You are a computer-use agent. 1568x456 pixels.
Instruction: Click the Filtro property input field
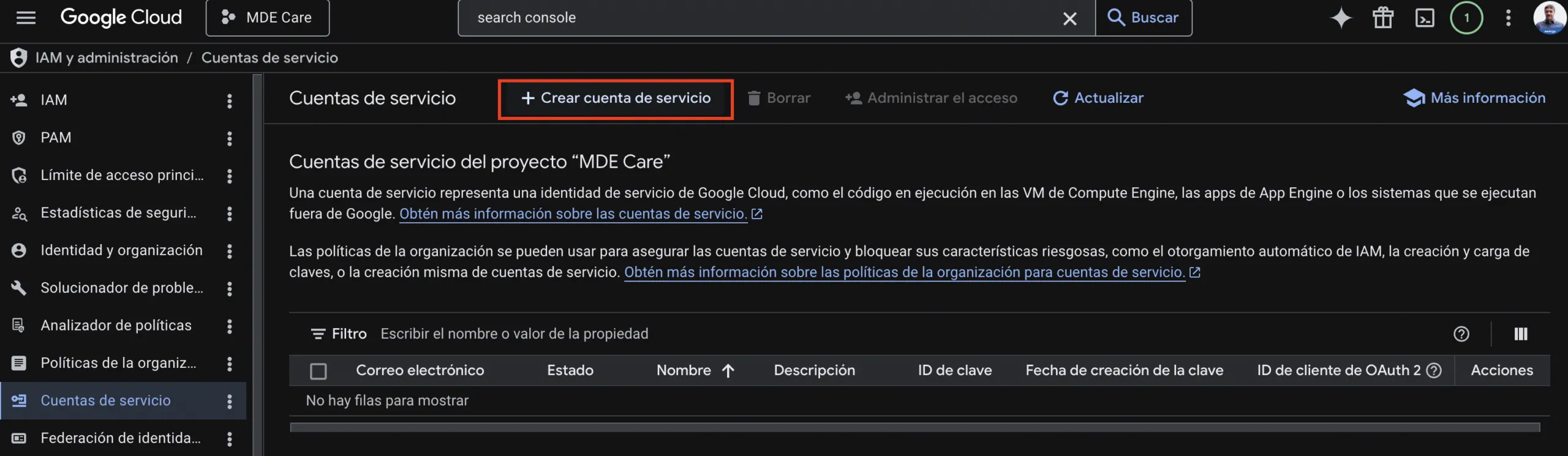point(735,334)
